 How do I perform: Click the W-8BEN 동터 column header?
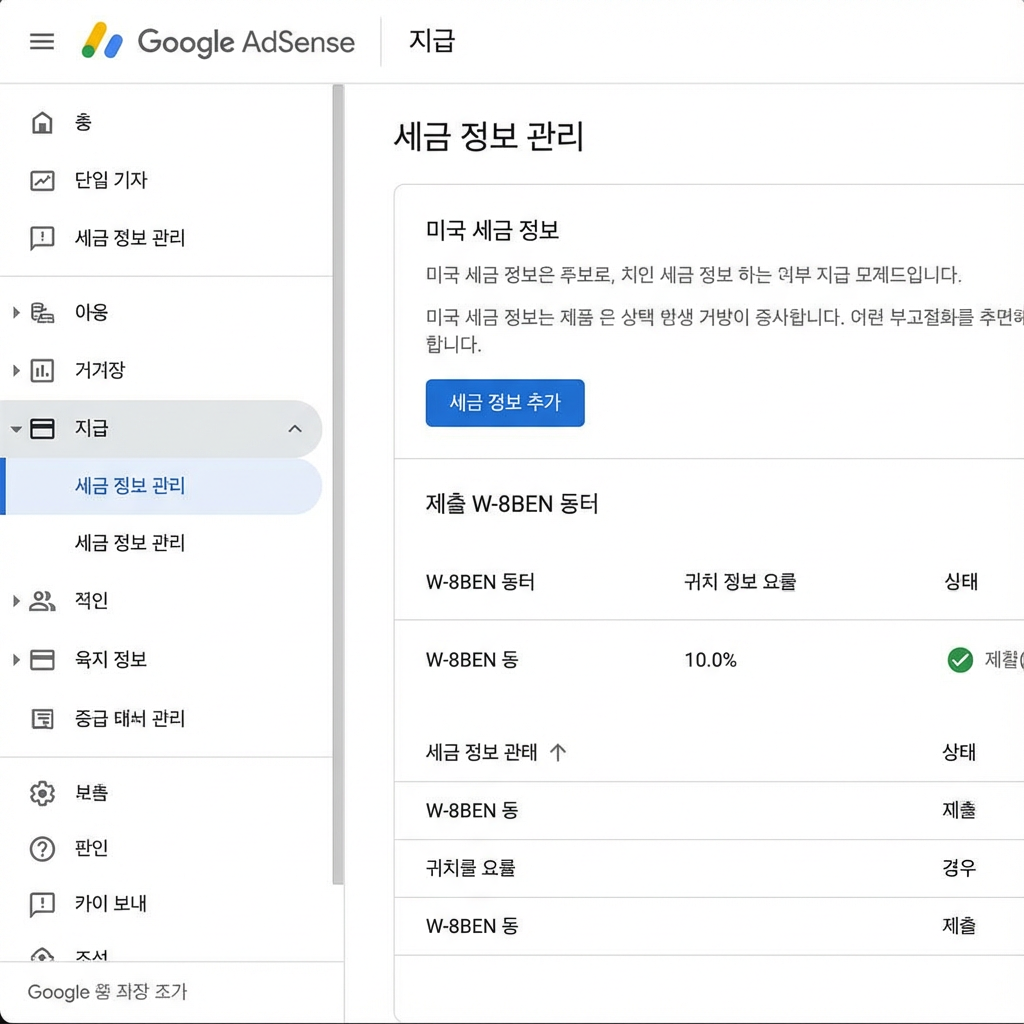coord(480,582)
